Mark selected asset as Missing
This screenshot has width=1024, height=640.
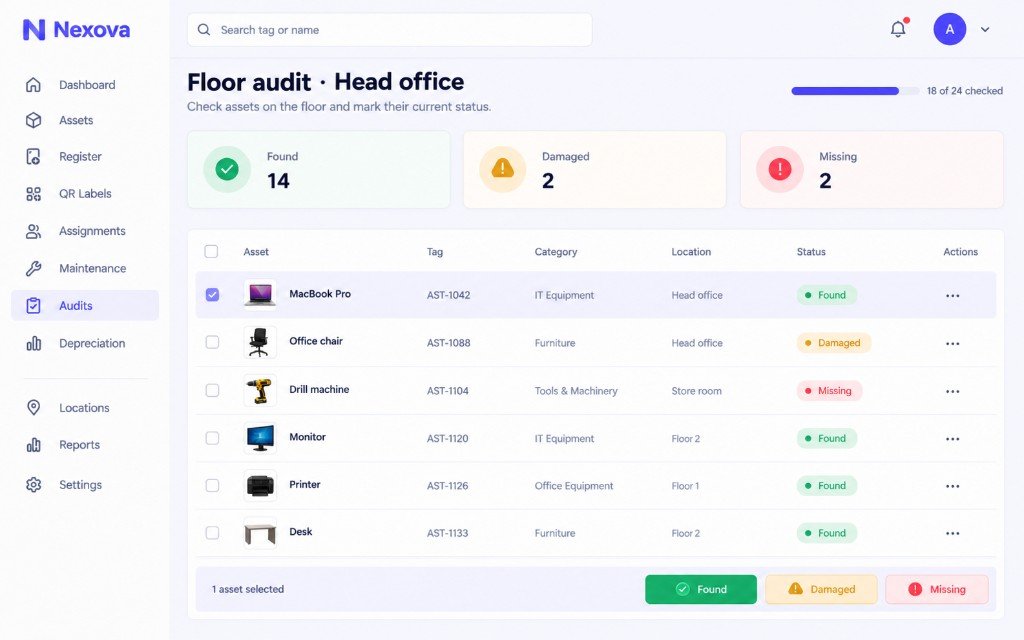click(937, 589)
